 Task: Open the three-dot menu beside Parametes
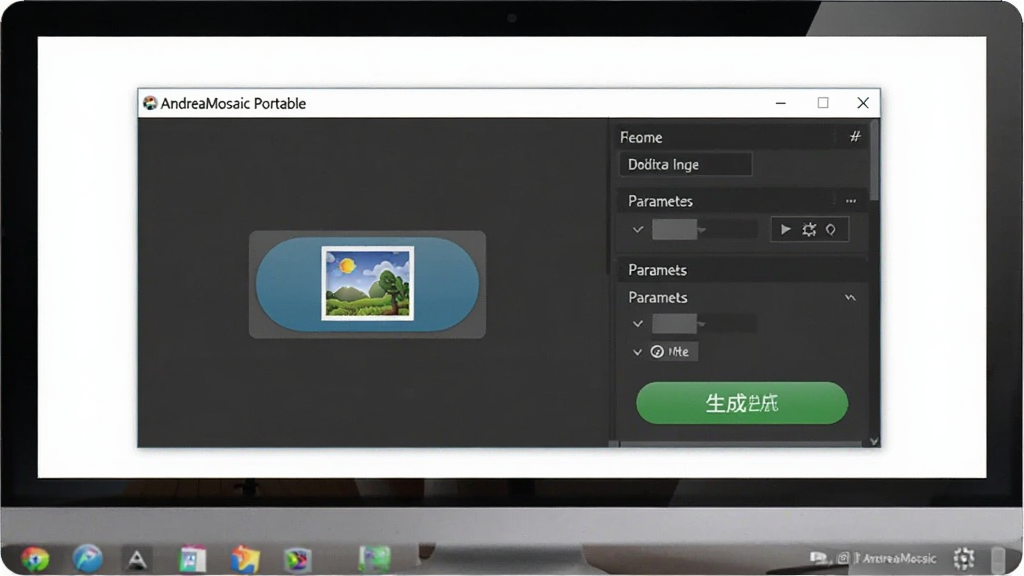click(x=850, y=201)
